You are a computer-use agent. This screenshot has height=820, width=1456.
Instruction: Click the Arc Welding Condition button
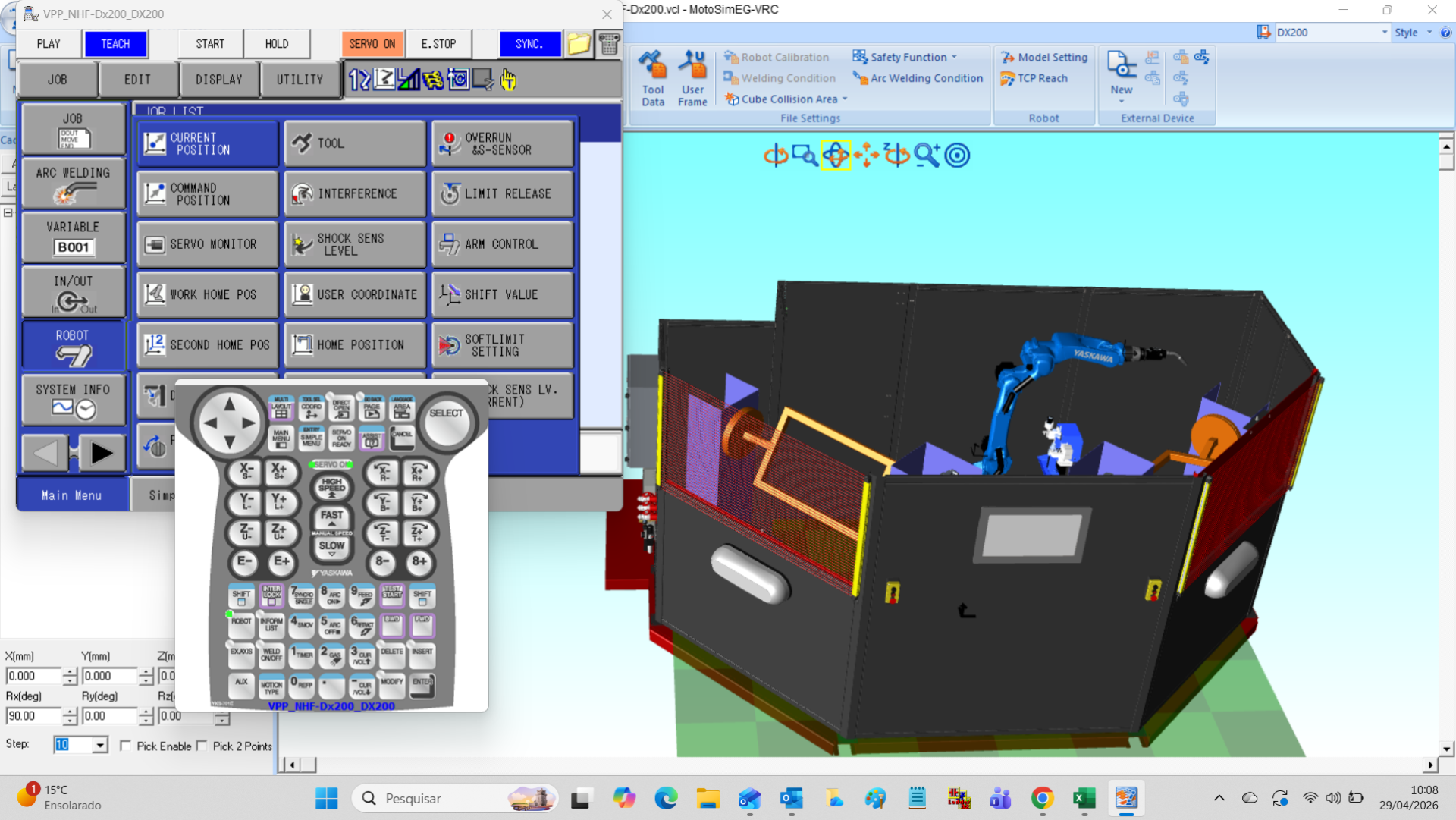918,78
